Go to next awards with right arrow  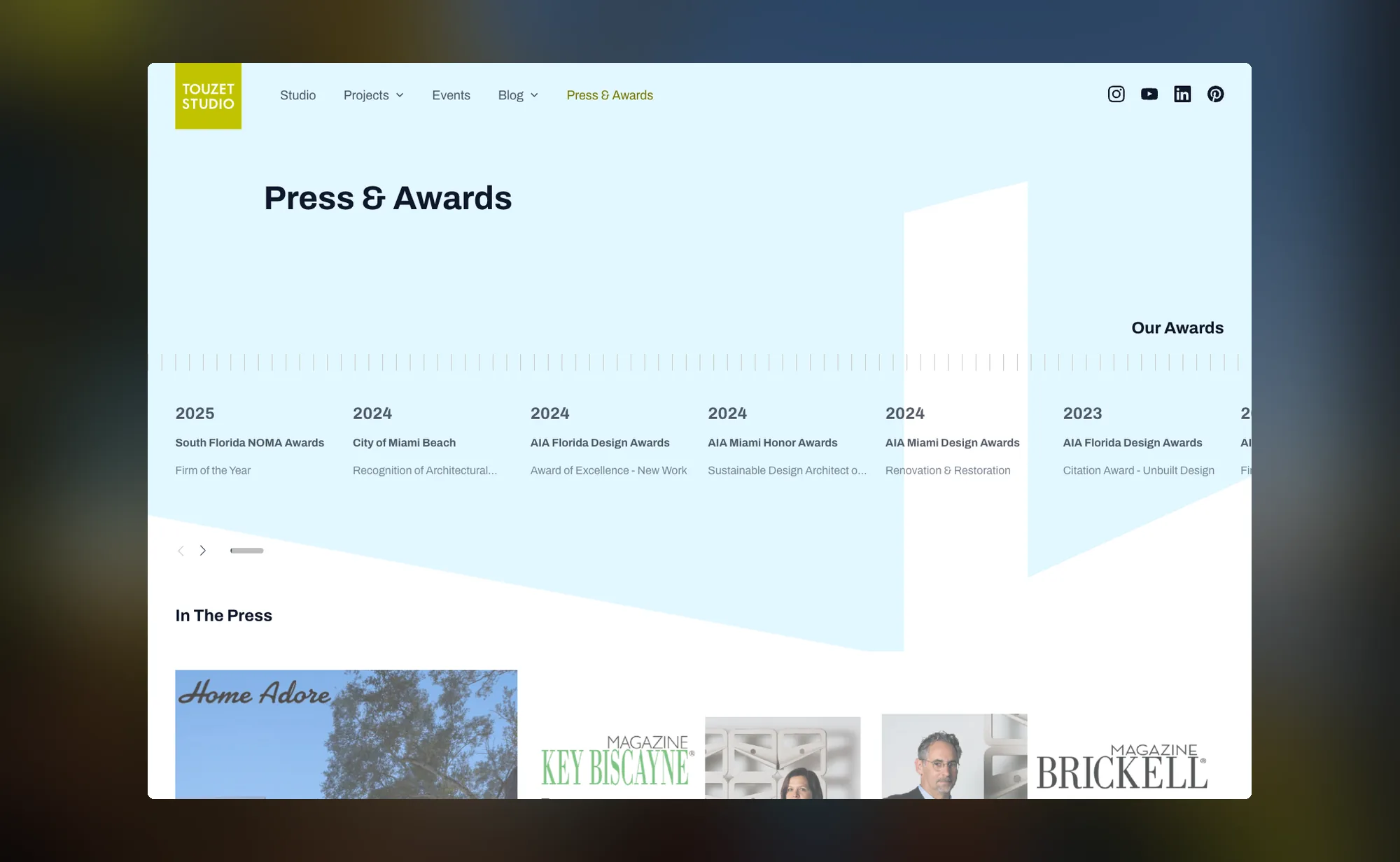[203, 551]
